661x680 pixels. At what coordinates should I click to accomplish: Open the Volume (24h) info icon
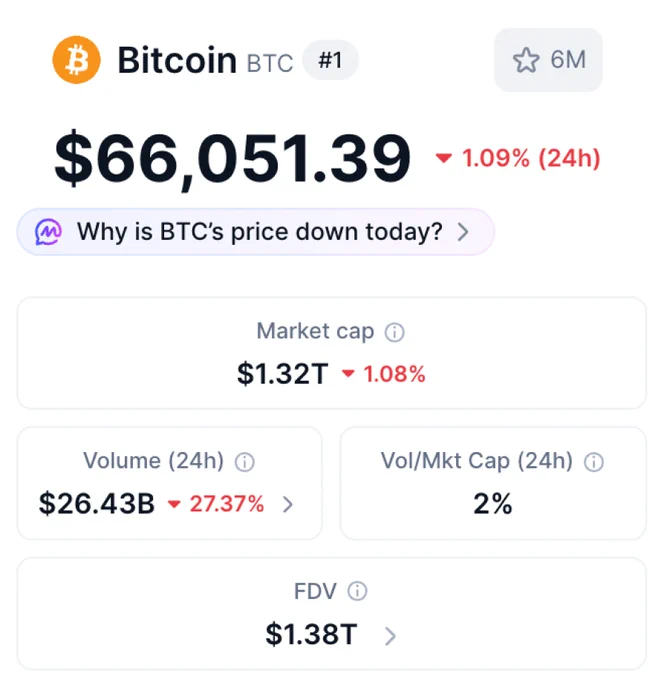[x=245, y=462]
